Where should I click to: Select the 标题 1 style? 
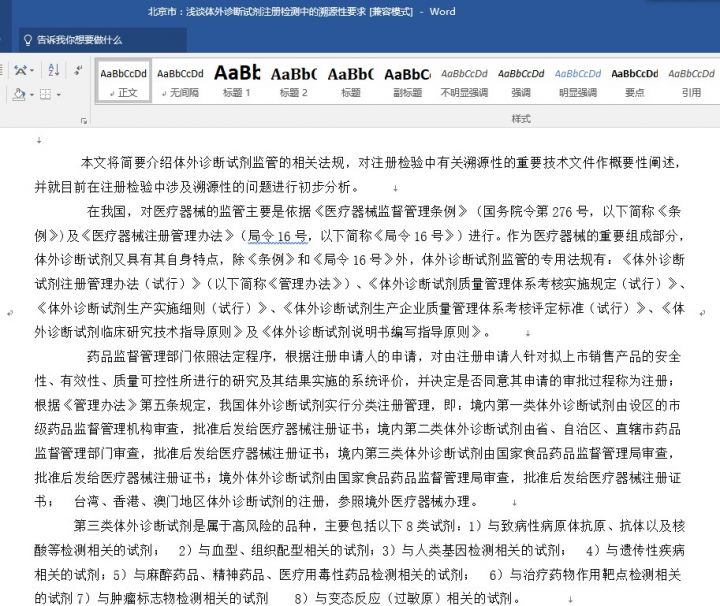[237, 80]
